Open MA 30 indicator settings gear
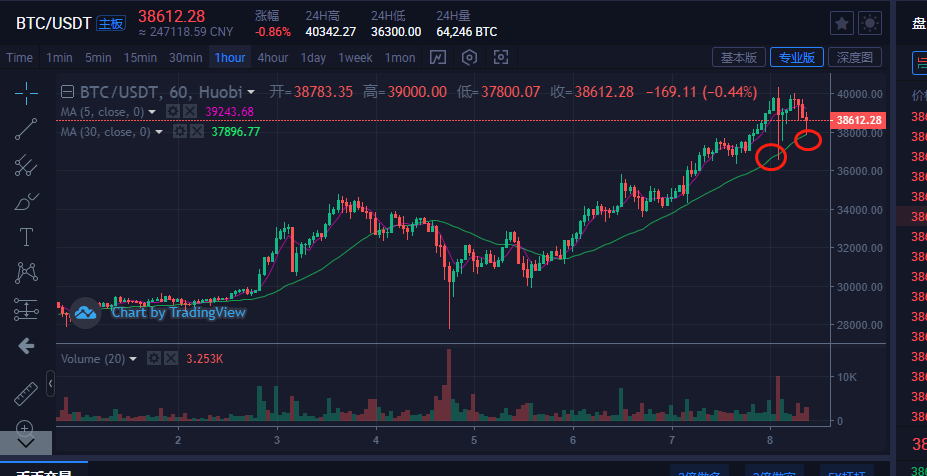 tap(180, 132)
